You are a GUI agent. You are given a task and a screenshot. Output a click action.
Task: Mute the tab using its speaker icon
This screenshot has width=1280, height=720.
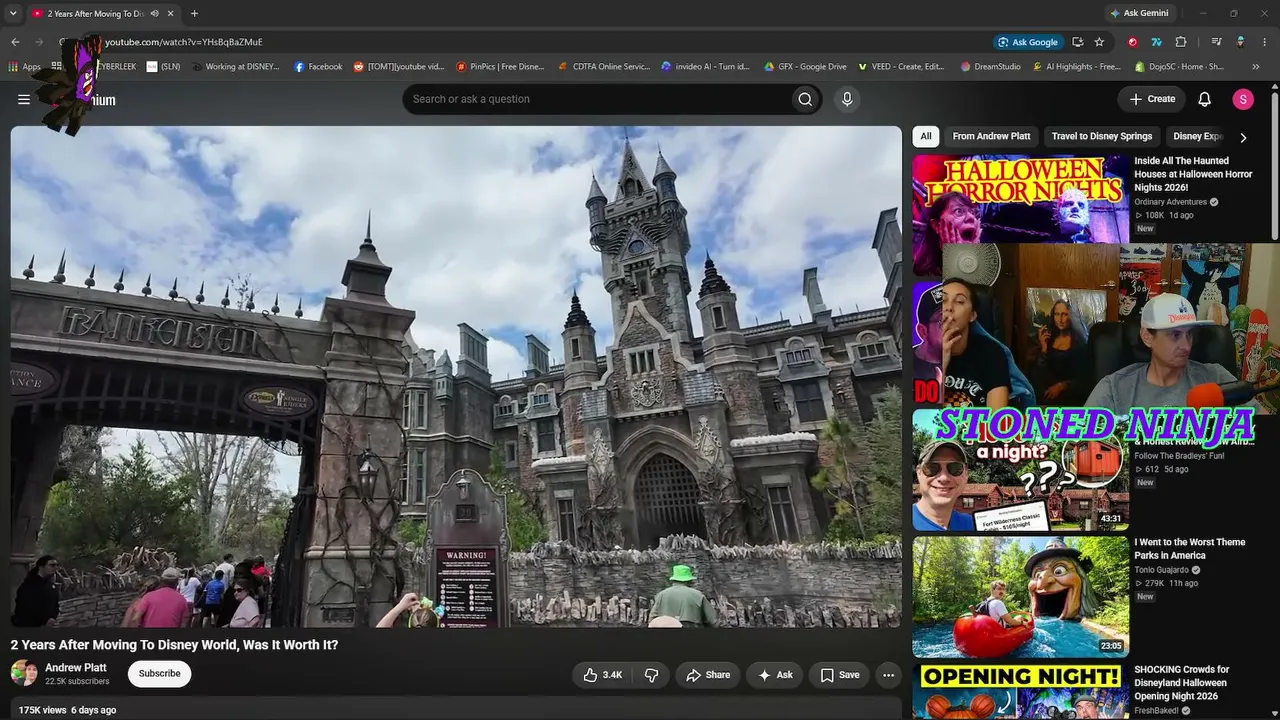[x=154, y=14]
